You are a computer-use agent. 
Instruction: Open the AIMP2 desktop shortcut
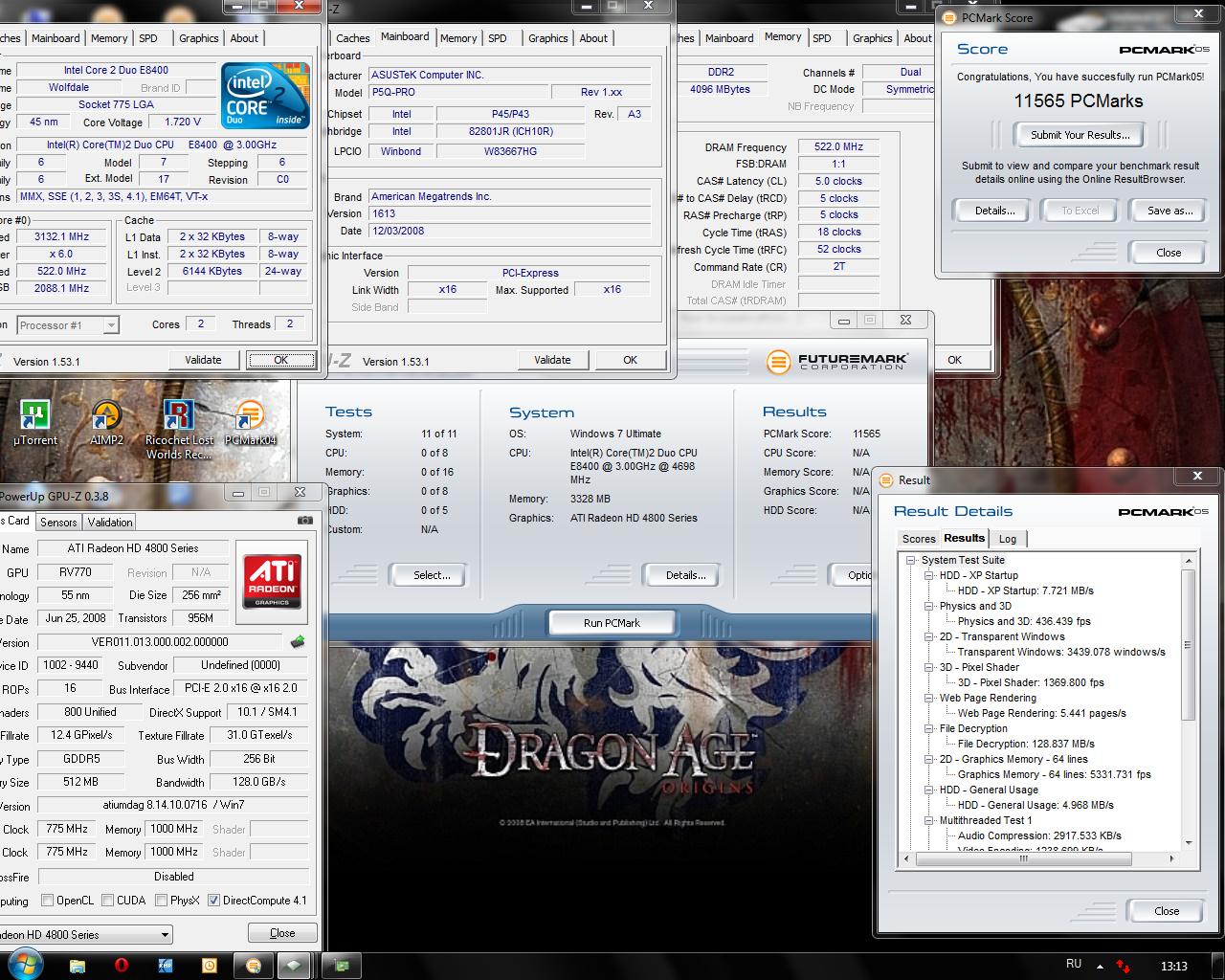coord(106,423)
